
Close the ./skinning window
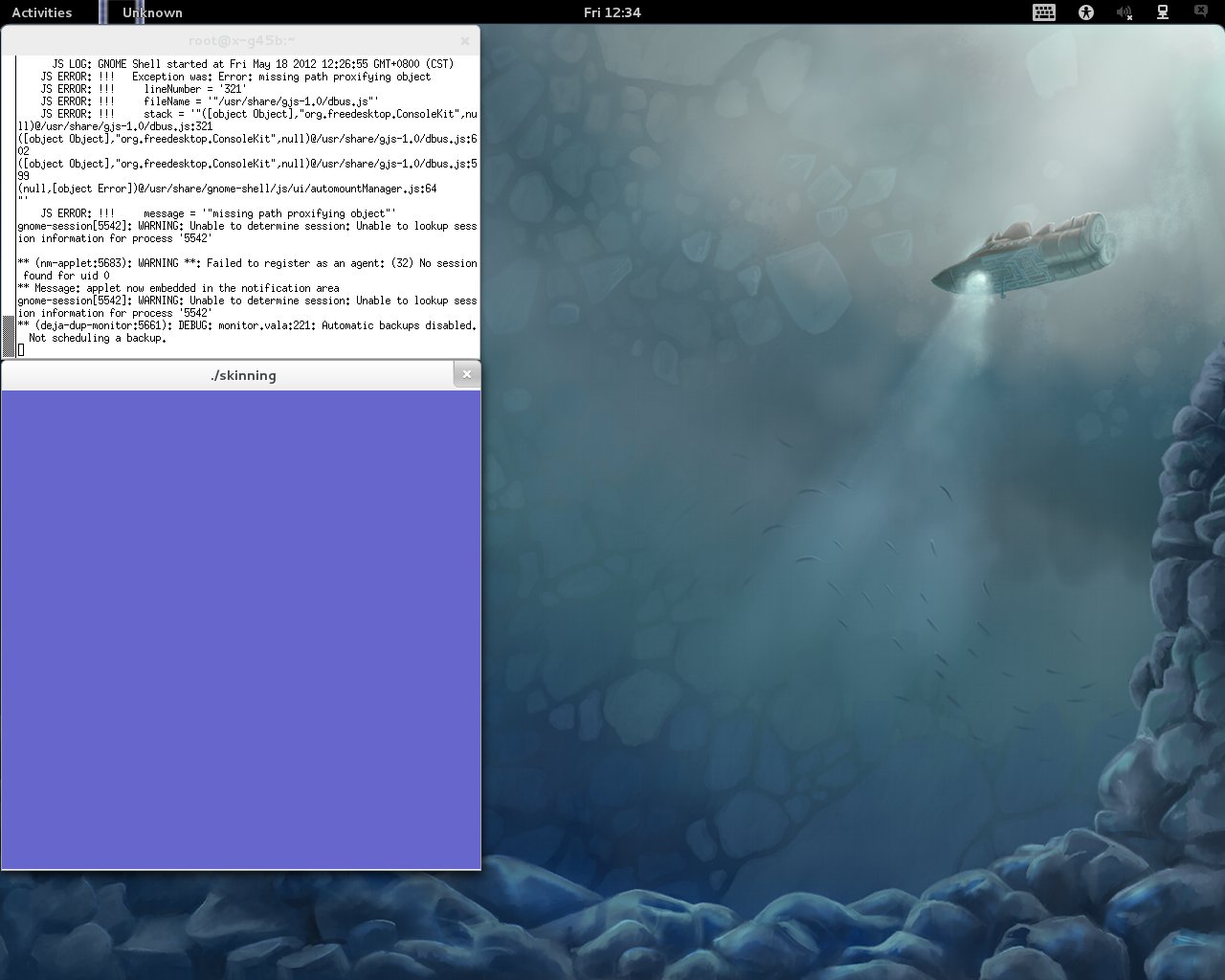pos(466,374)
